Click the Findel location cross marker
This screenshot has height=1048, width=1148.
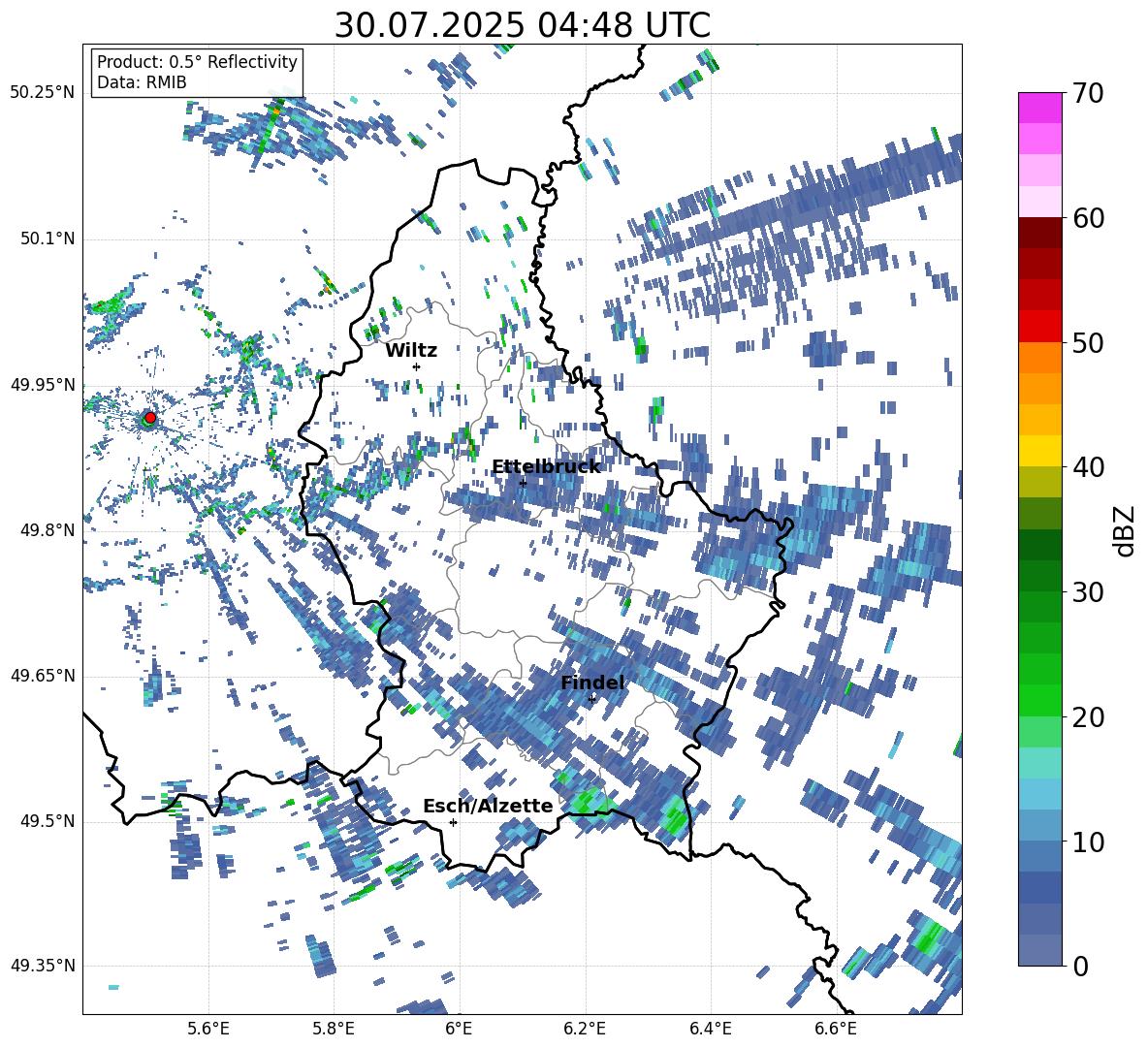[591, 699]
